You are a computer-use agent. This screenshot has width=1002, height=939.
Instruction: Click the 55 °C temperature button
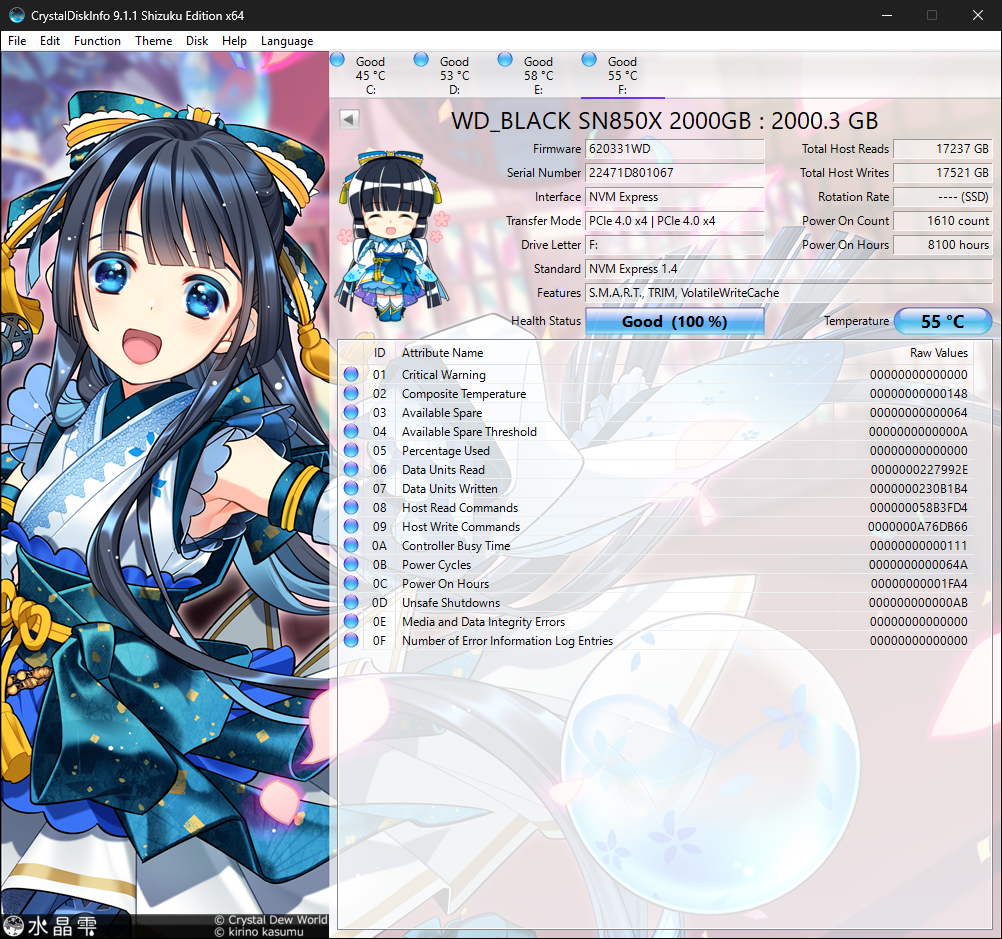point(943,321)
